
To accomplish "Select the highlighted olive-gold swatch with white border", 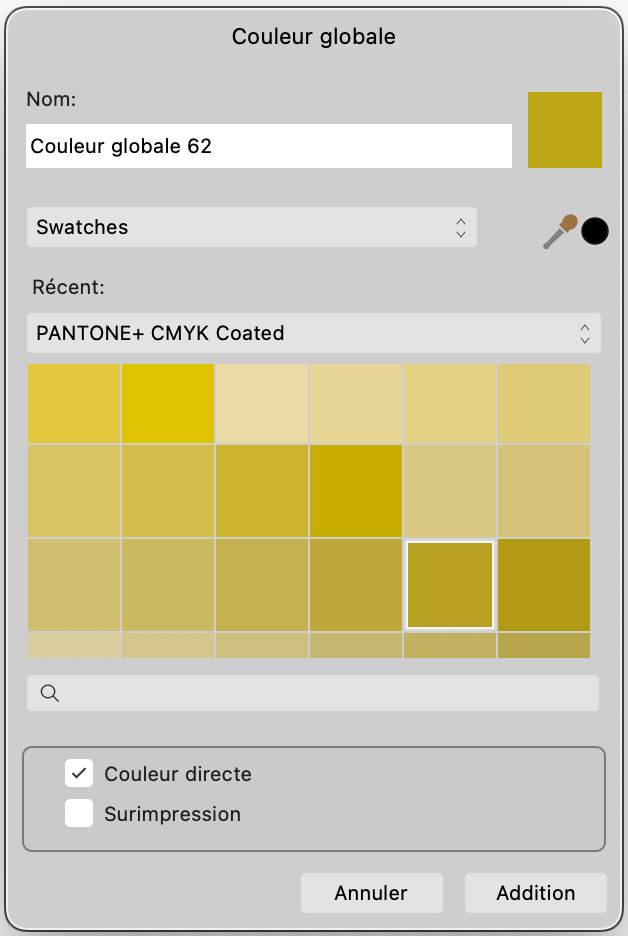I will pyautogui.click(x=450, y=585).
